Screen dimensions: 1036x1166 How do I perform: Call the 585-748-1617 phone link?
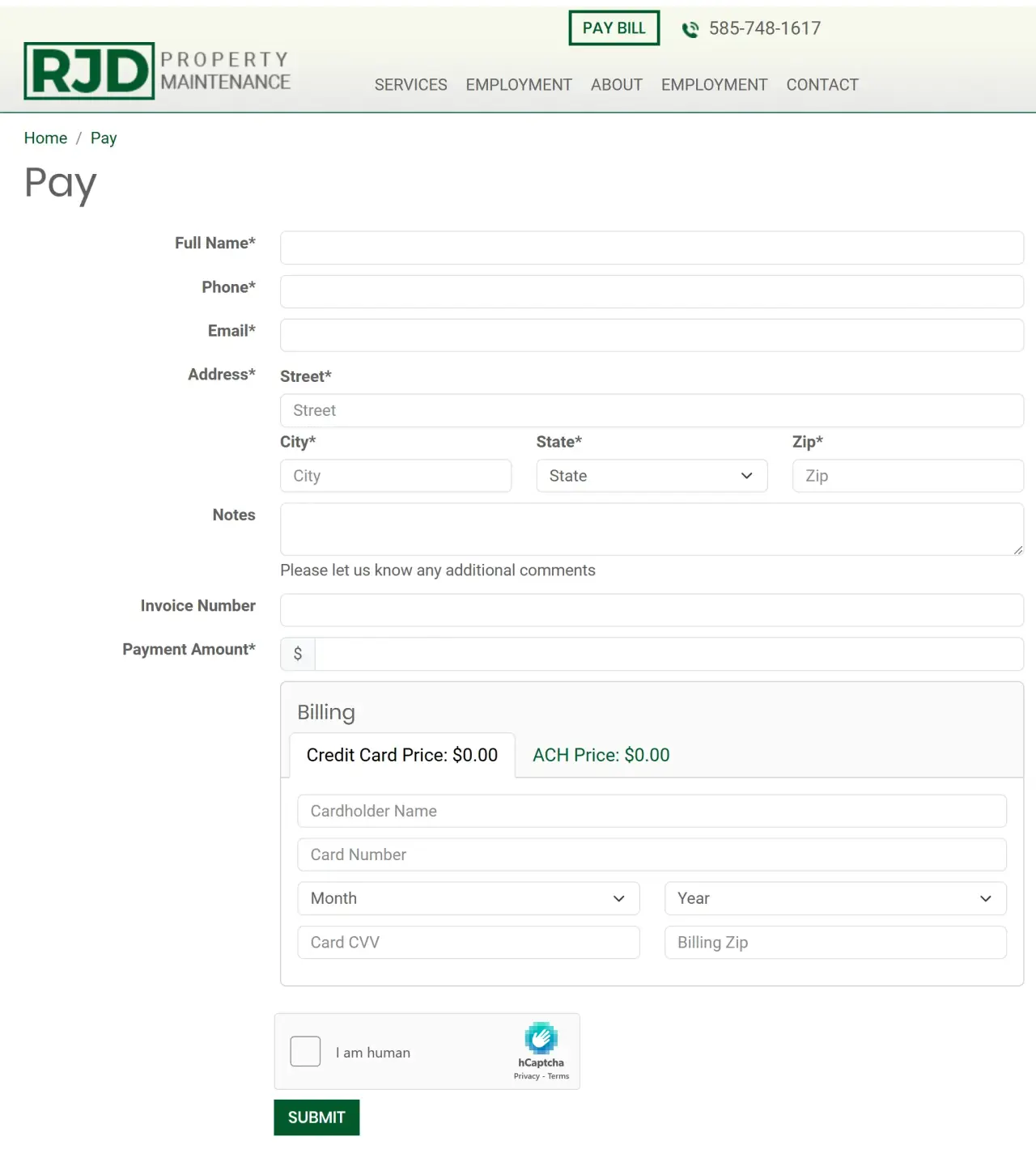(765, 28)
